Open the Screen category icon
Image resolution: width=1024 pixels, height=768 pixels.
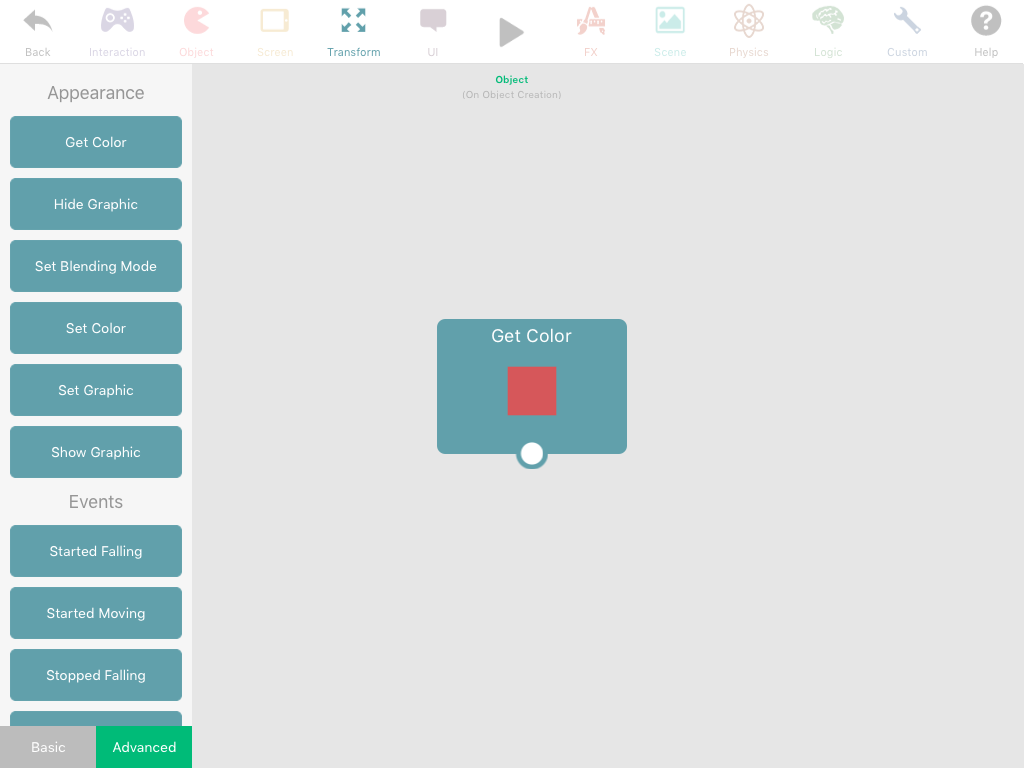pos(275,22)
